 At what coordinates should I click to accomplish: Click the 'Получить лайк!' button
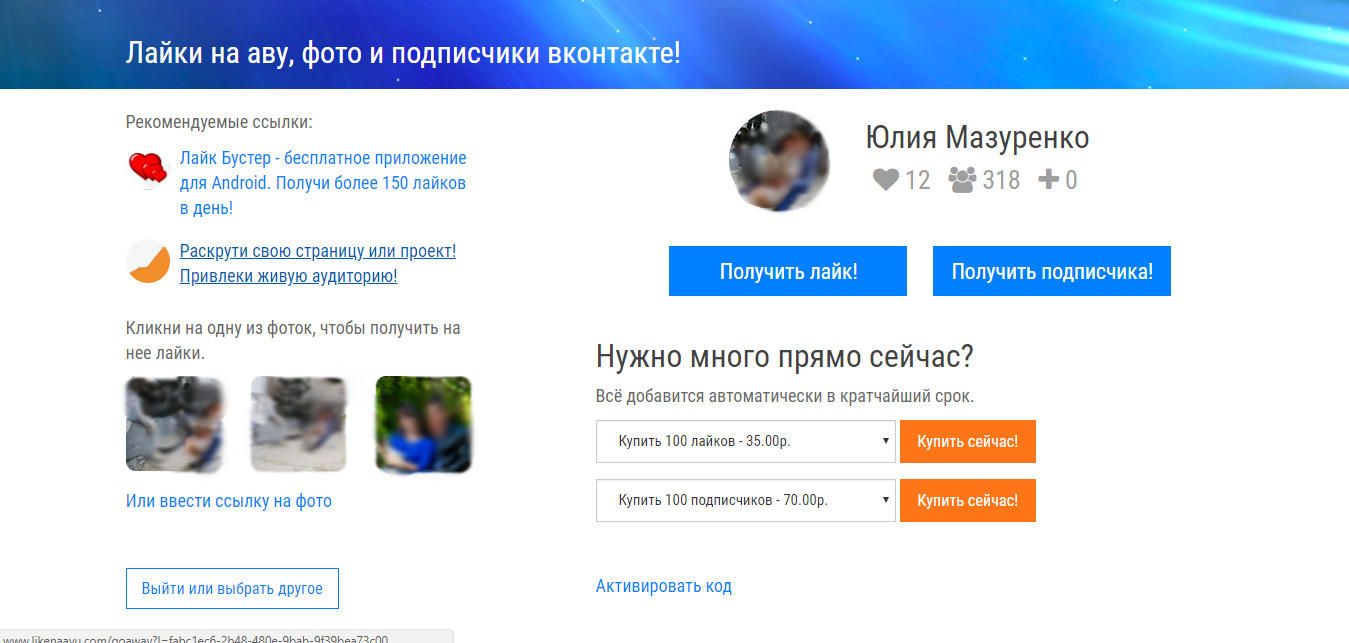click(787, 270)
